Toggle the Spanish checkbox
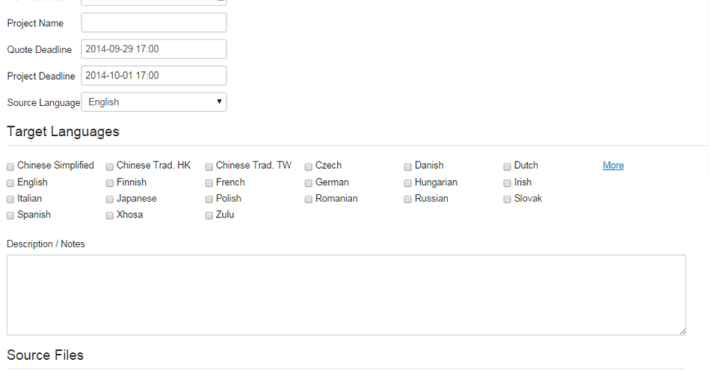Screen dimensions: 710x375 [x=10, y=216]
